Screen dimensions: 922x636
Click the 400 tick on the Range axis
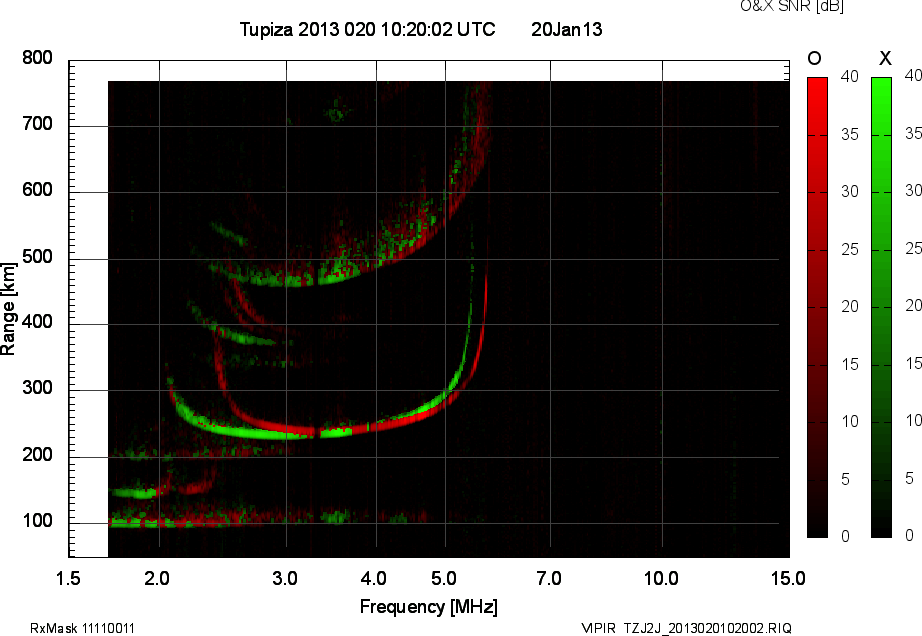tap(37, 322)
